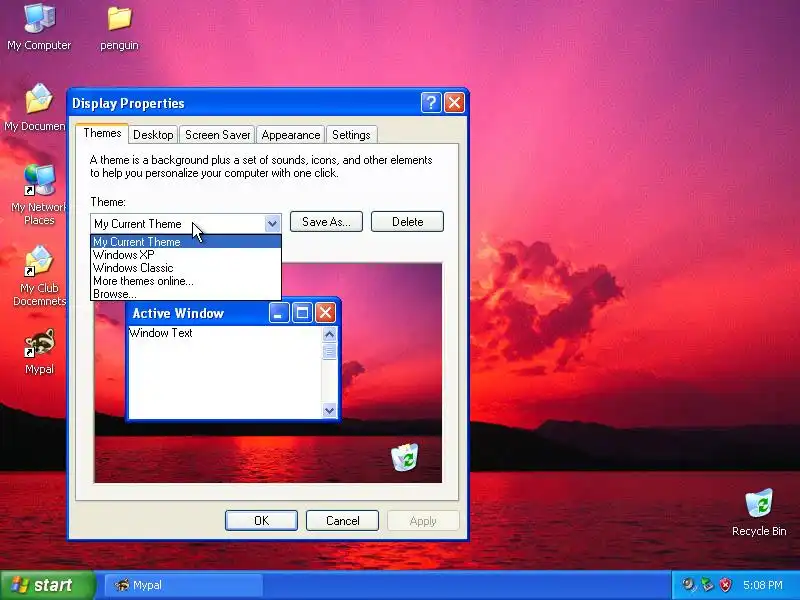Select the penguin folder icon
The image size is (800, 600).
[x=119, y=28]
